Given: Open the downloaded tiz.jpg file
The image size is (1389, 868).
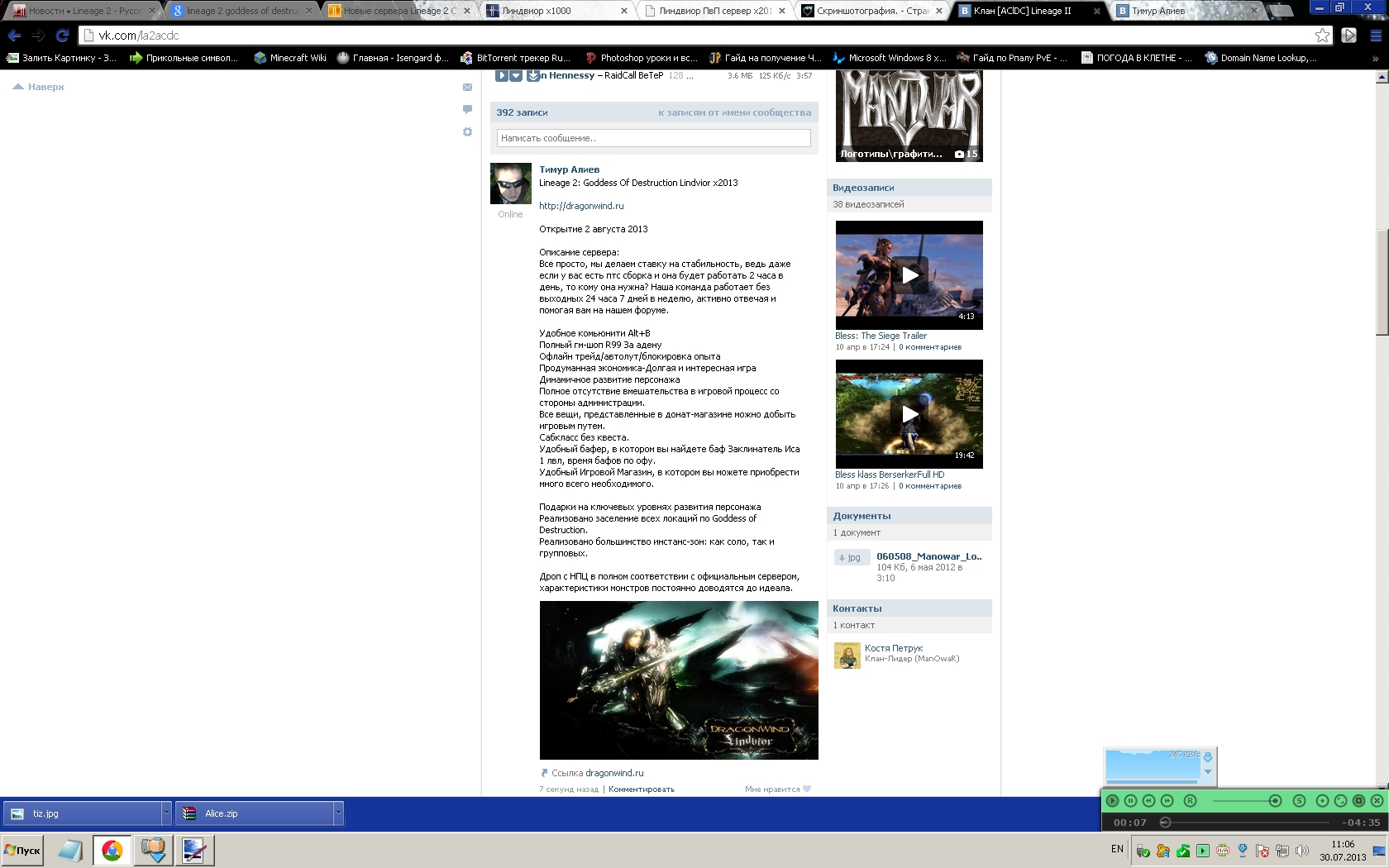Looking at the screenshot, I should 83,813.
